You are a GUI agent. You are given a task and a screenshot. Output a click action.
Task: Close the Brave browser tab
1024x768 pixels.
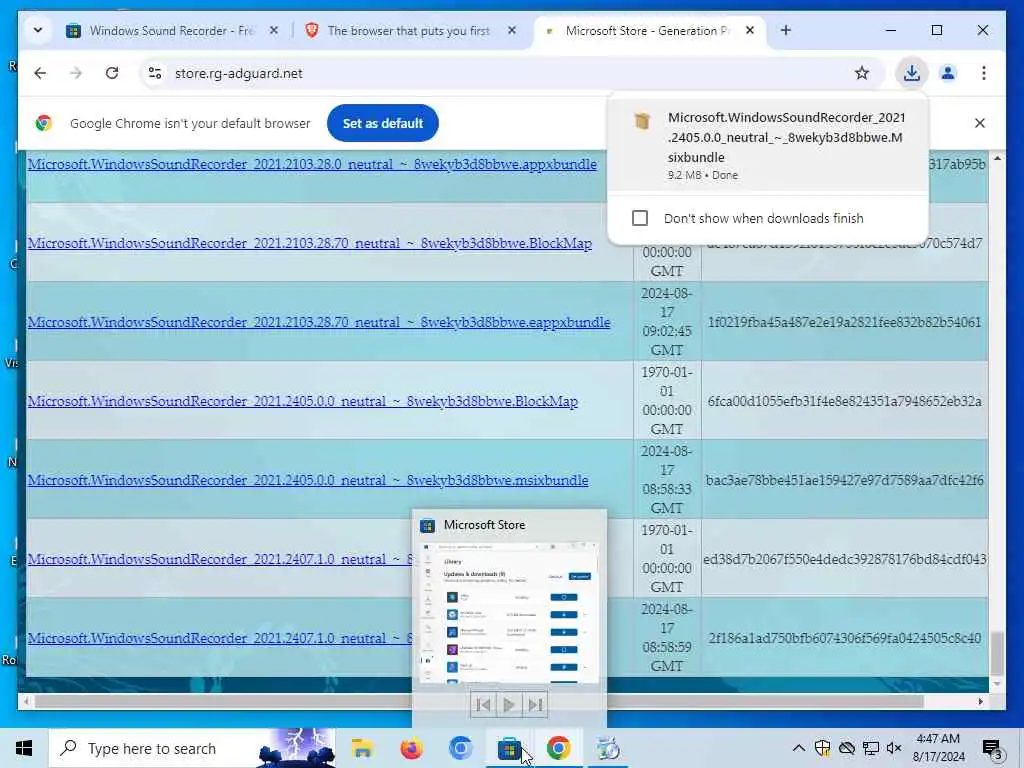pyautogui.click(x=512, y=30)
